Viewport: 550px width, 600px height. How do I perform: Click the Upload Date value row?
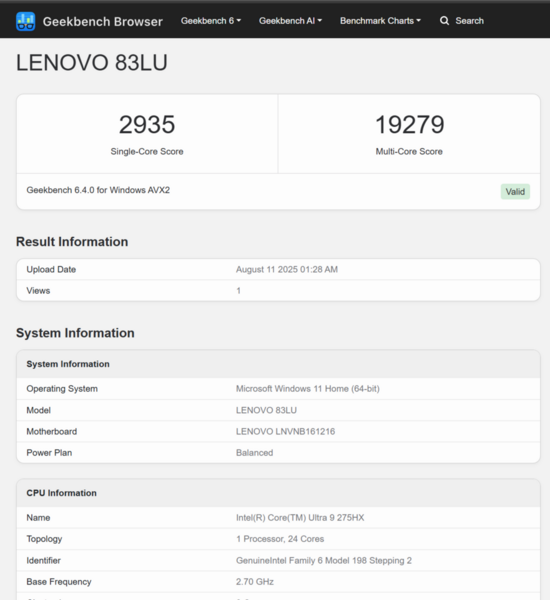[278, 269]
